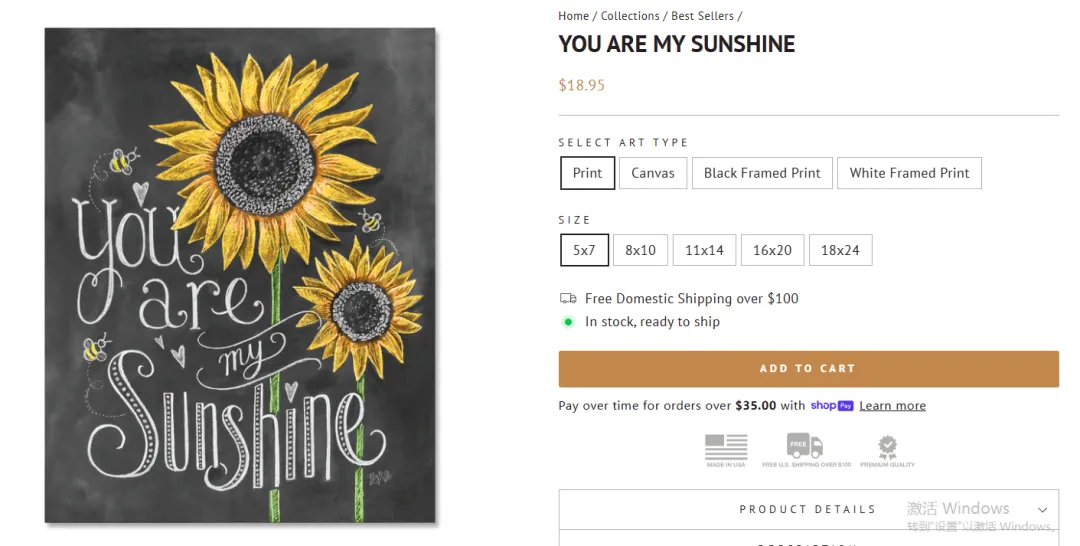The image size is (1080, 546).
Task: Choose the White Framed Print option
Action: pyautogui.click(x=909, y=173)
